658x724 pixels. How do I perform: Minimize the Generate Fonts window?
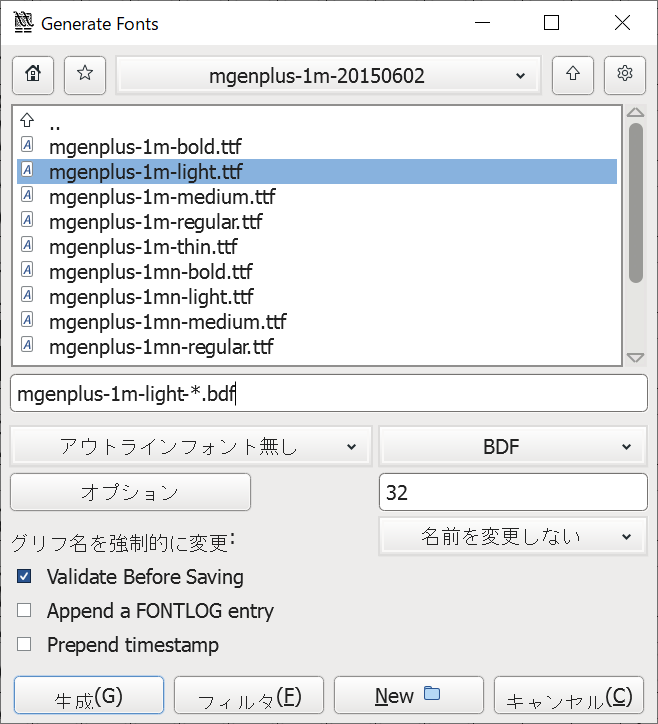tap(482, 23)
